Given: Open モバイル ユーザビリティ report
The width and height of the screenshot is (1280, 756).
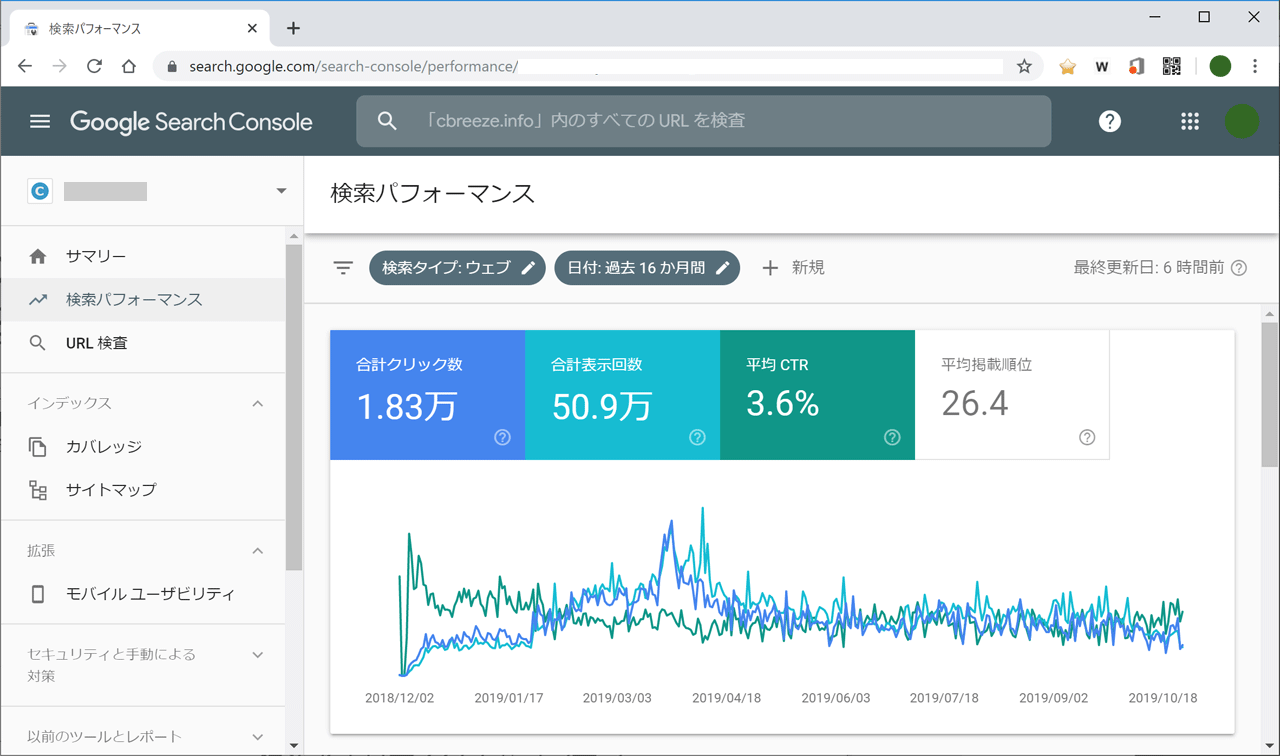Looking at the screenshot, I should point(144,594).
